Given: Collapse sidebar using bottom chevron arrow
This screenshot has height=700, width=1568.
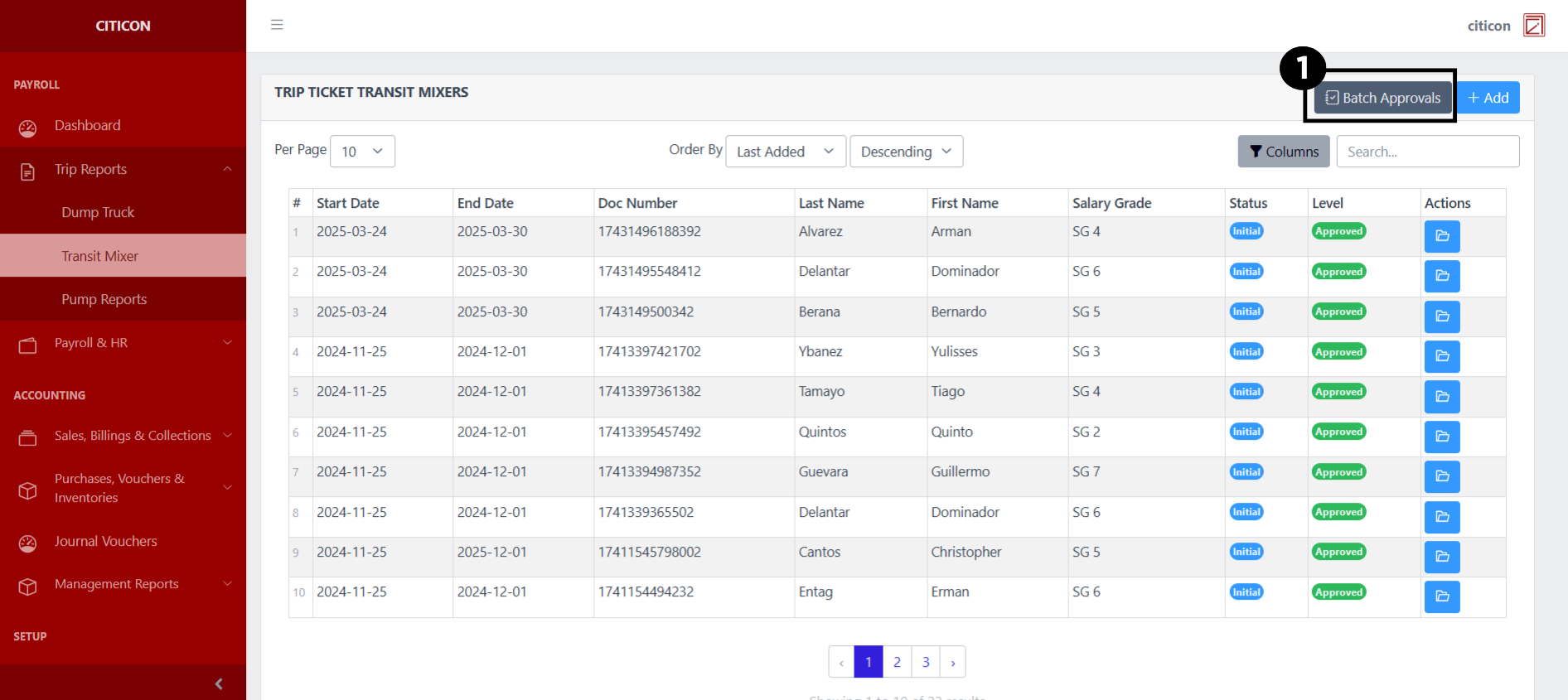Looking at the screenshot, I should [219, 683].
